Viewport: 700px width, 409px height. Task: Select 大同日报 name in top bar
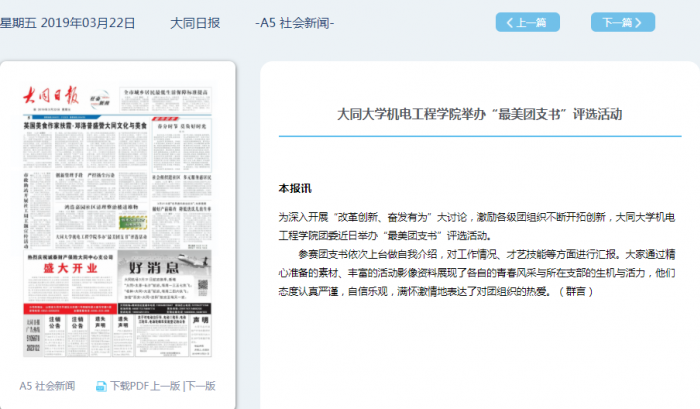(195, 22)
